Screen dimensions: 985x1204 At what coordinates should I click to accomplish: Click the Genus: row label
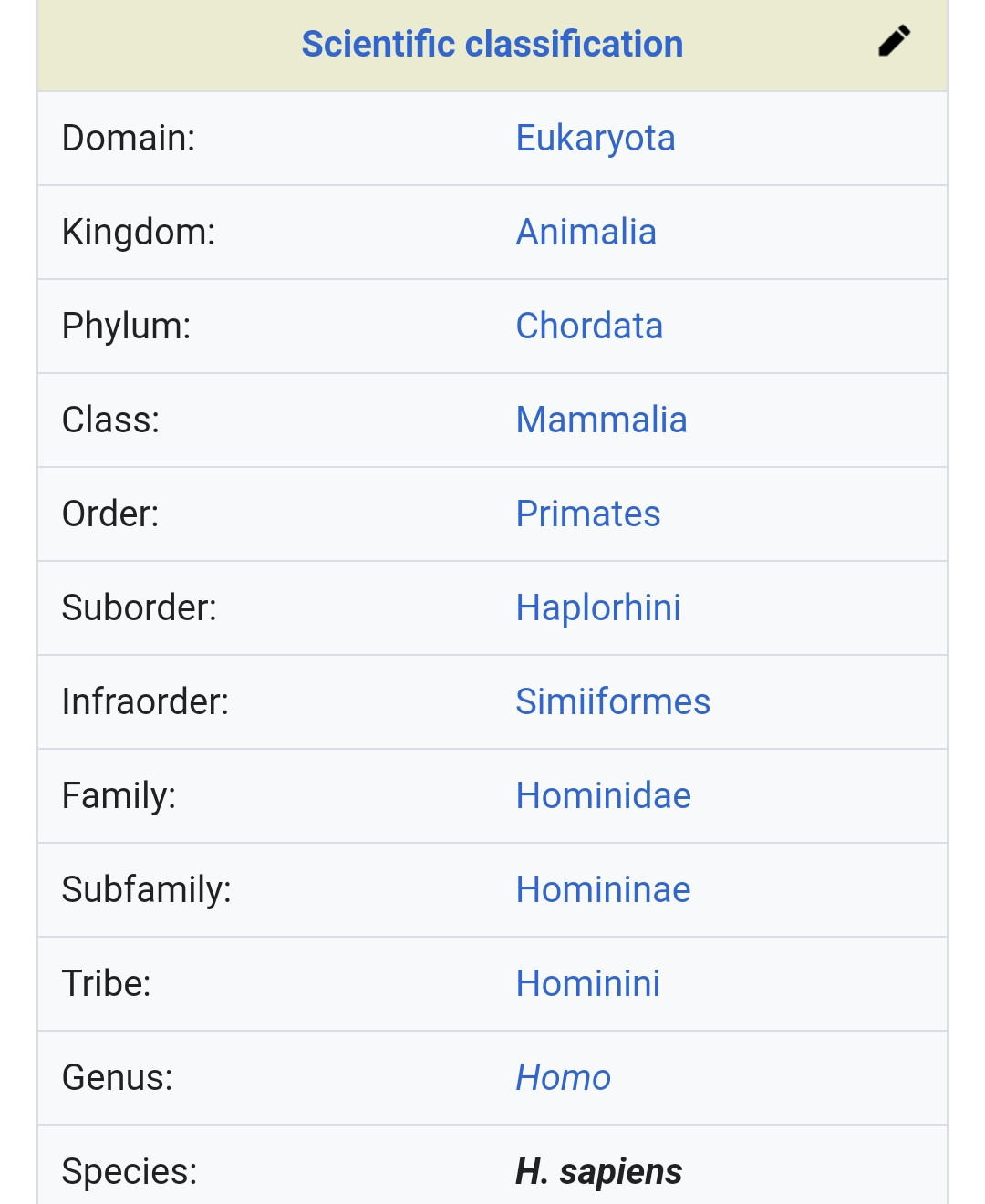click(x=118, y=1077)
